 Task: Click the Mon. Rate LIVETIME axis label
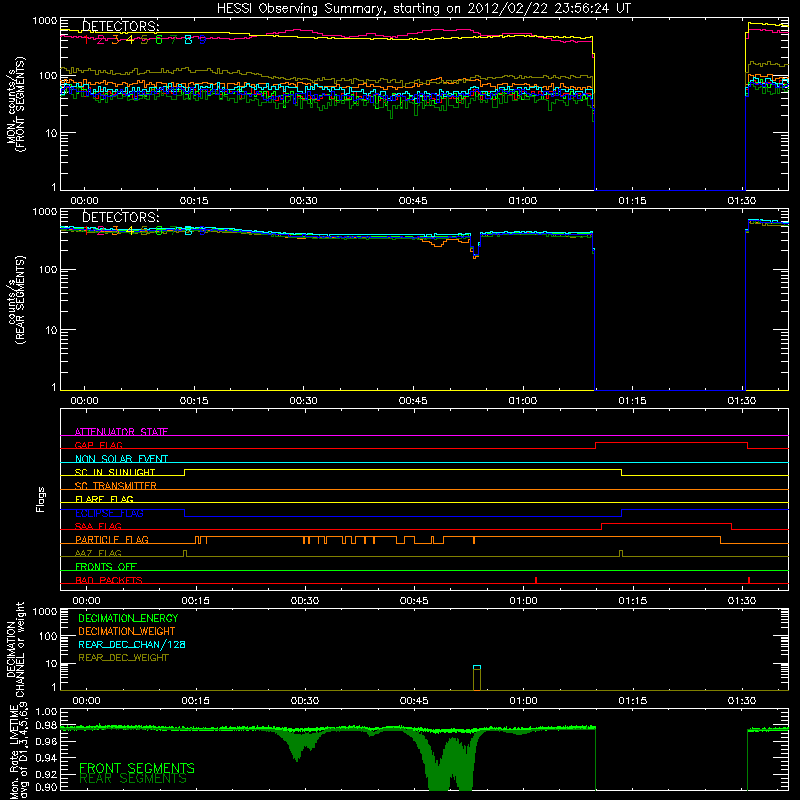[16, 751]
